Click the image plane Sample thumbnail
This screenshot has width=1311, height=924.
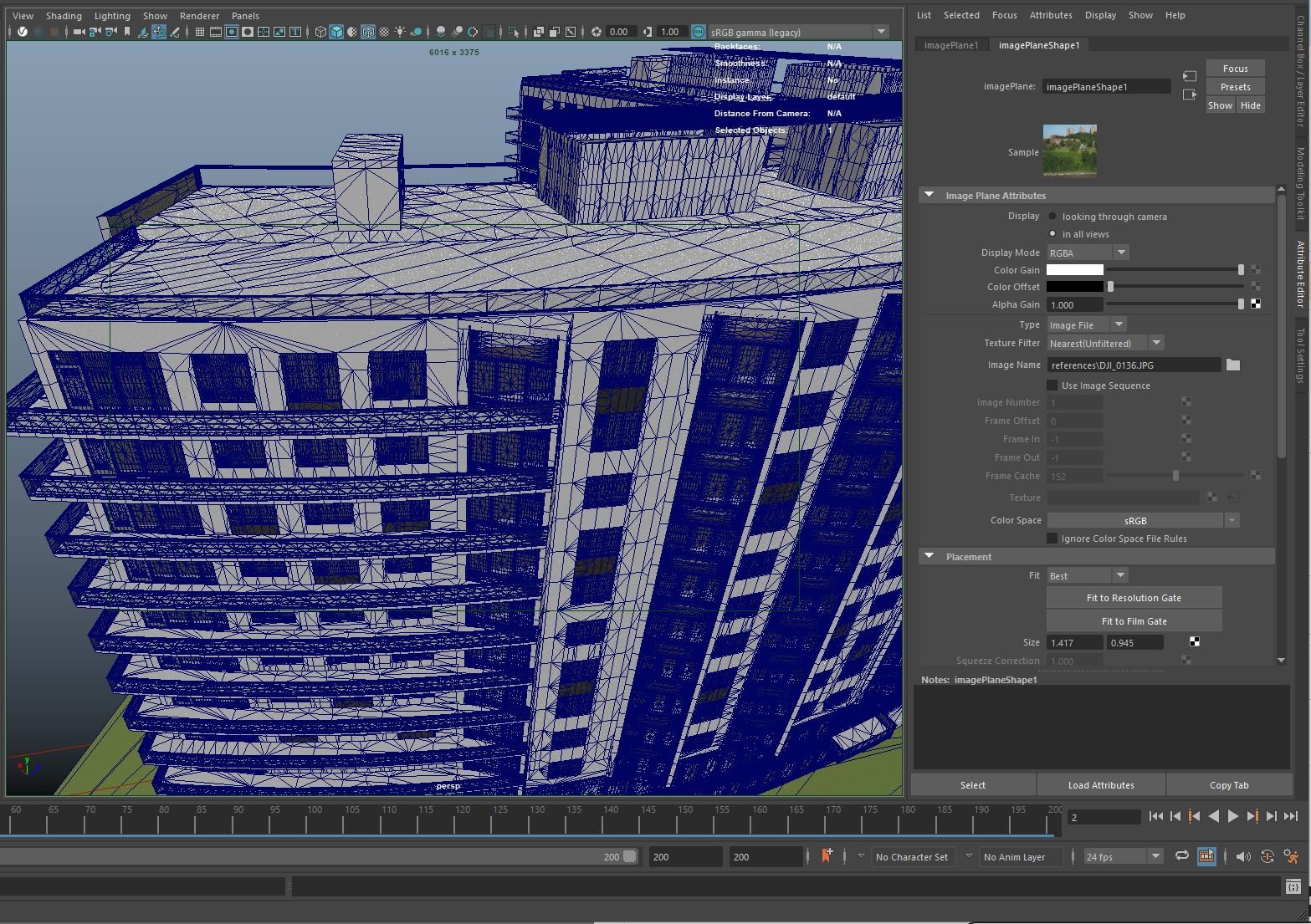point(1070,151)
